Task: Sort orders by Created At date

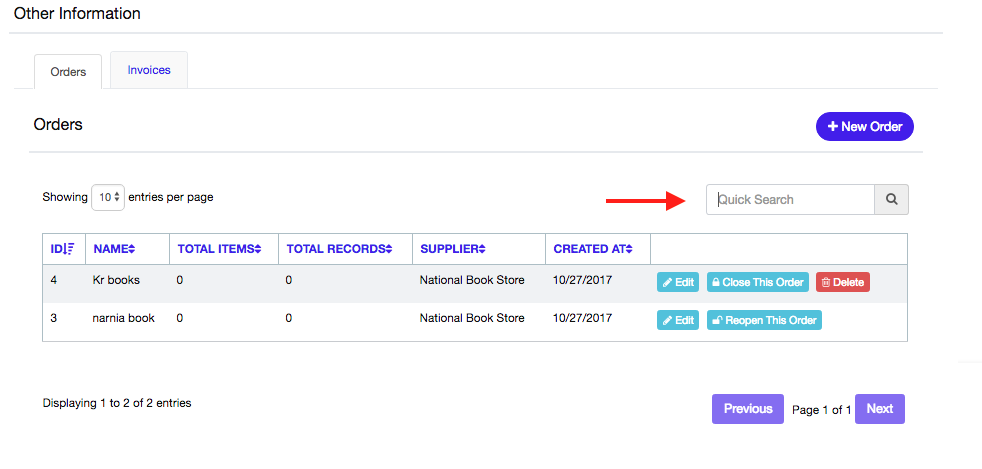Action: pos(593,249)
